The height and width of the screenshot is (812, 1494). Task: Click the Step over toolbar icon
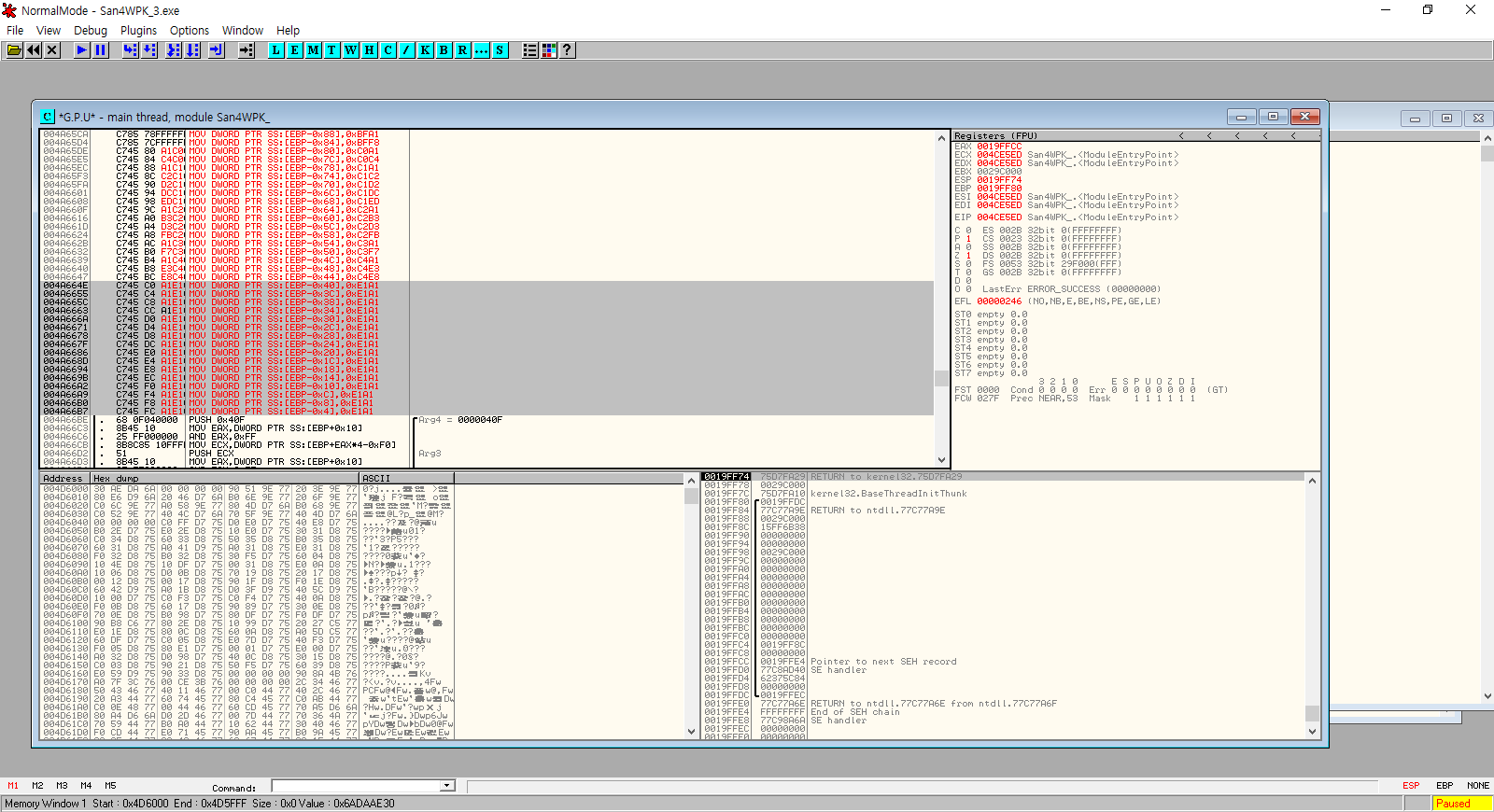[x=149, y=50]
